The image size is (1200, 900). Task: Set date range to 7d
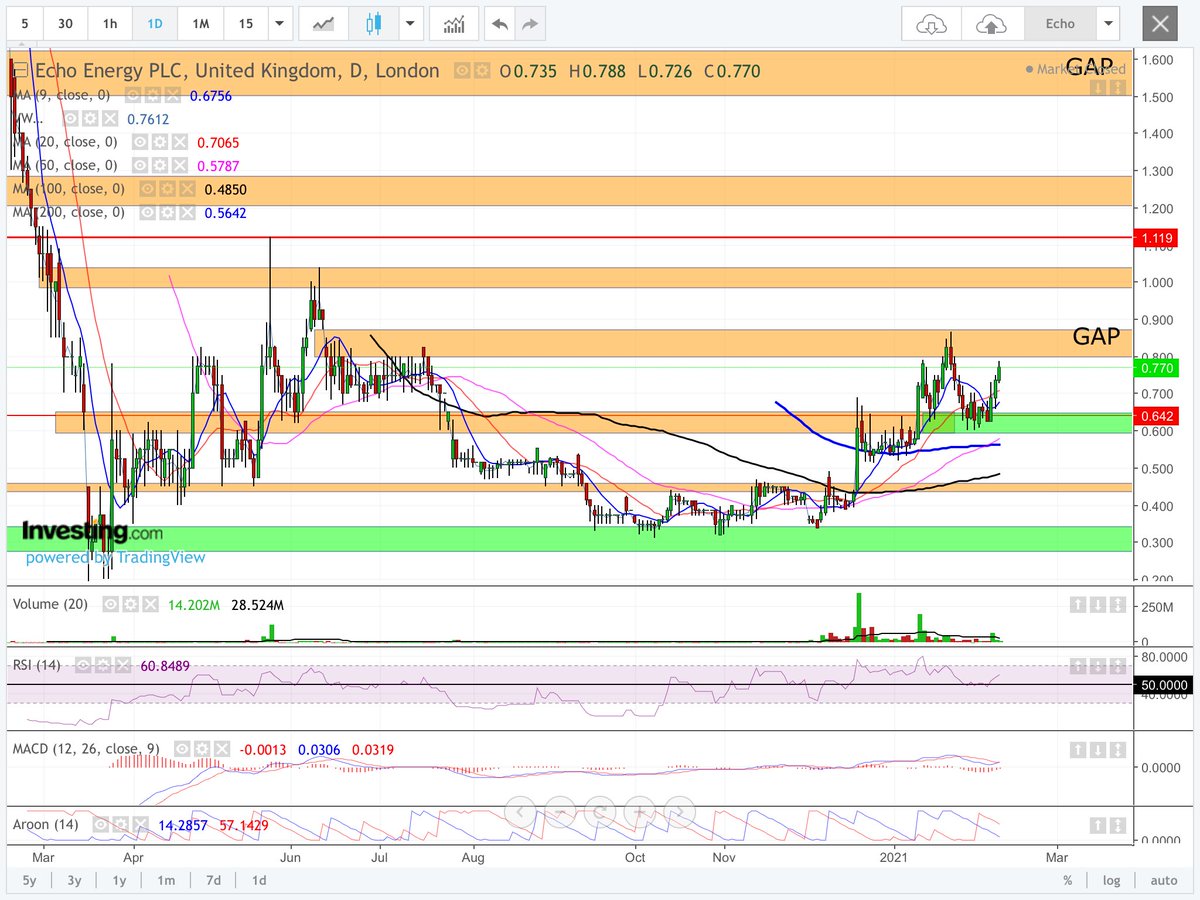click(213, 880)
